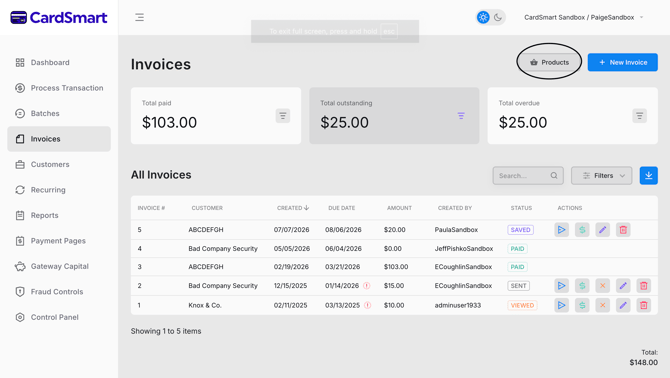The width and height of the screenshot is (670, 378).
Task: Filter by Total paid card icon
Action: click(x=282, y=116)
